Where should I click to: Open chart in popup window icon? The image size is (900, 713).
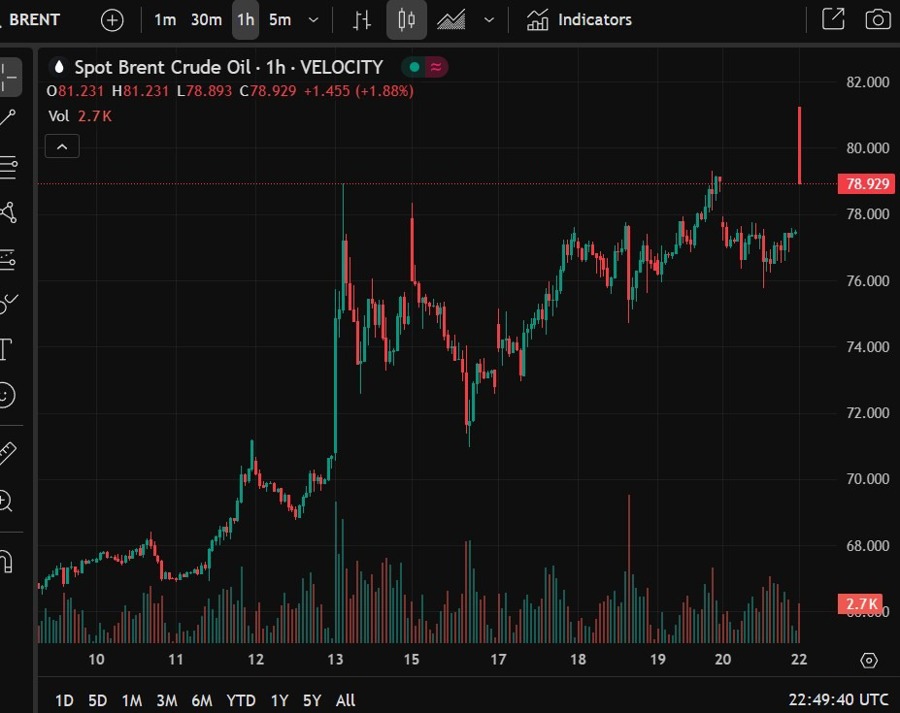833,20
